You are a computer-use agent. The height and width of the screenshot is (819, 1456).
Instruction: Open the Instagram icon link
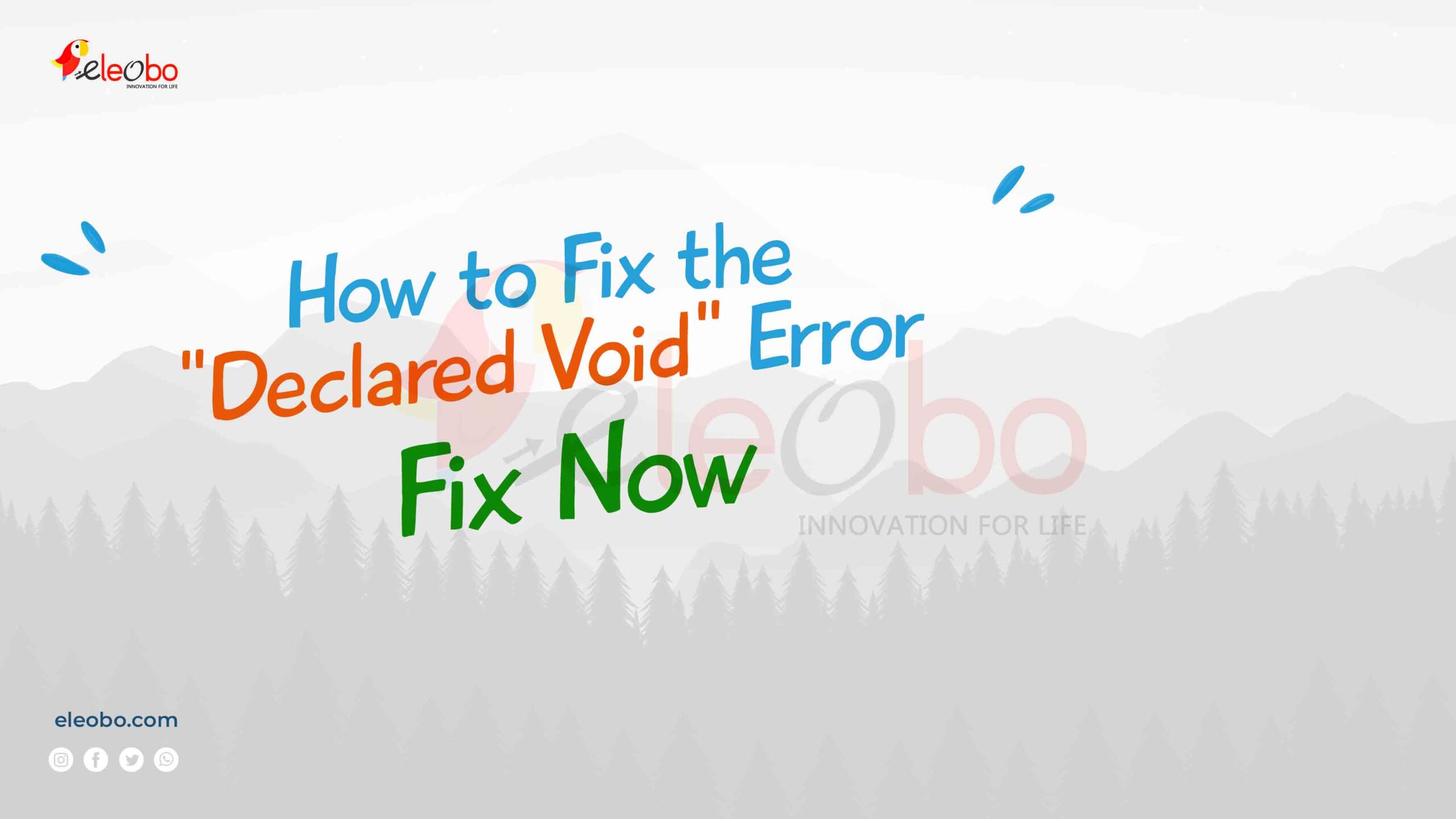tap(61, 759)
